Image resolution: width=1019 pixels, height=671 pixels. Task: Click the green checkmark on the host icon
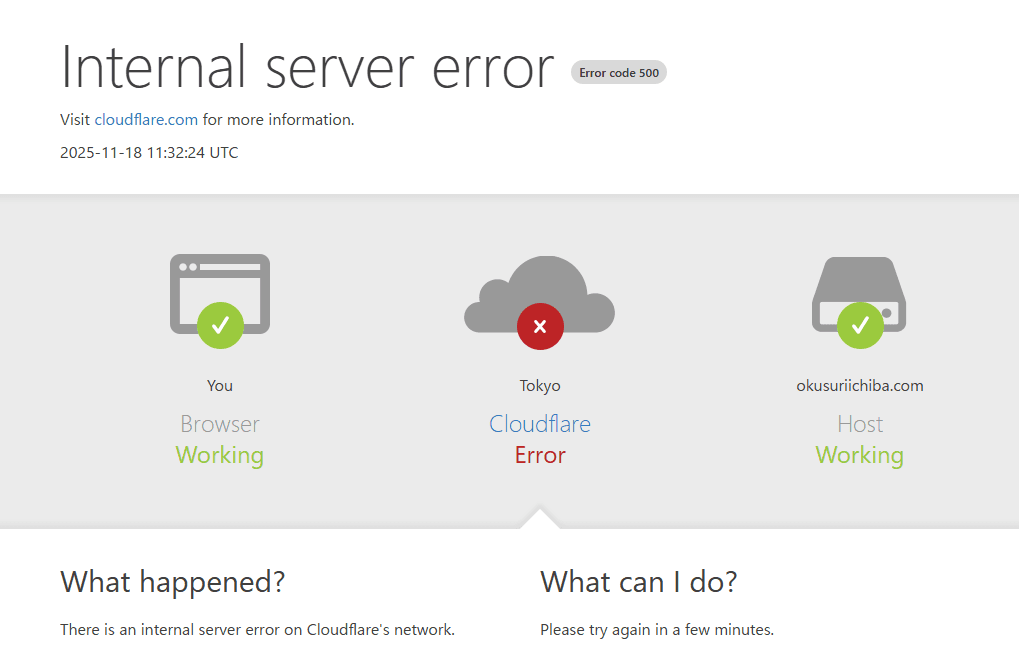(859, 325)
